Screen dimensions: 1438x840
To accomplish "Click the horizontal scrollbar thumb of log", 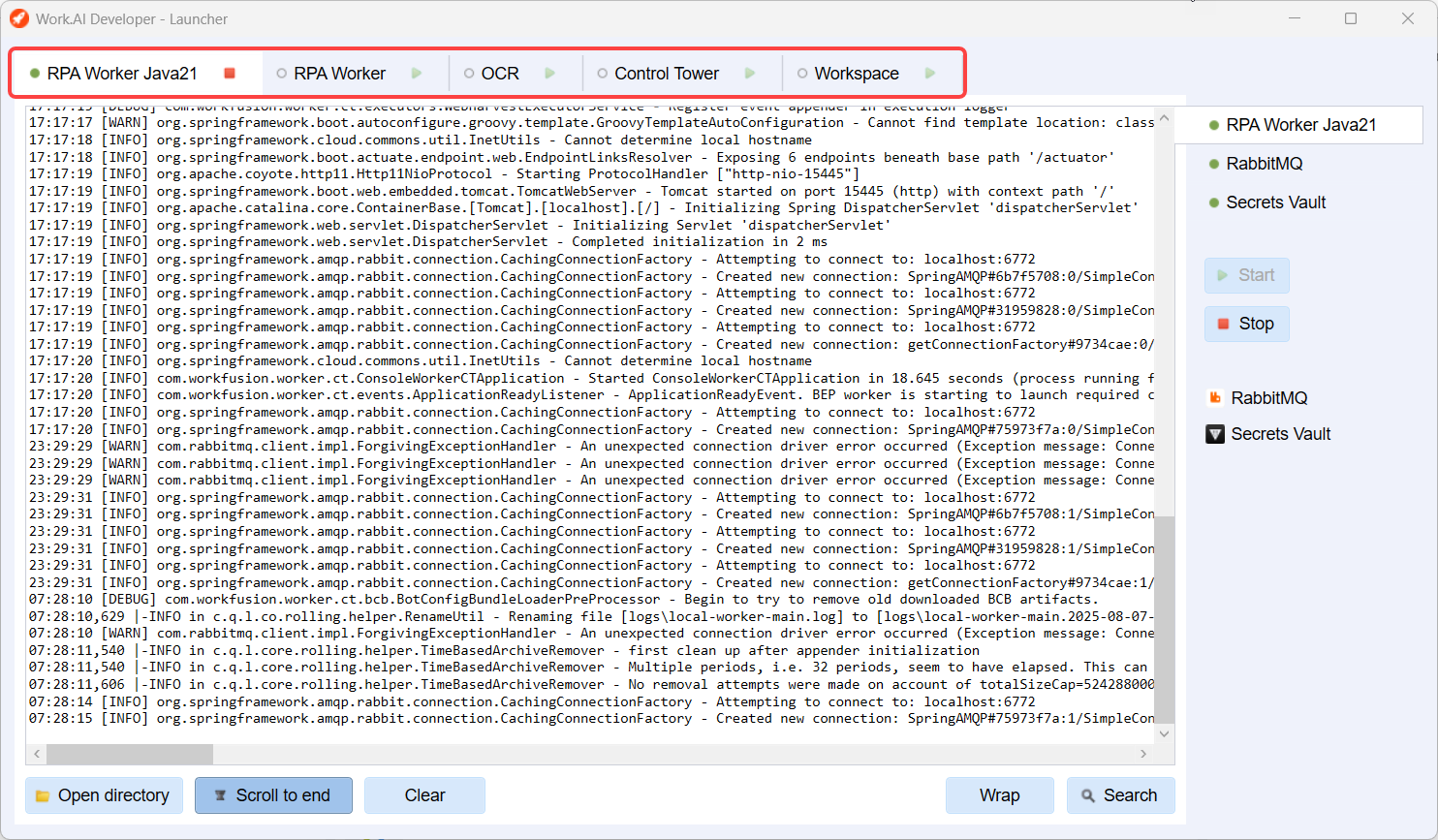I will pyautogui.click(x=130, y=754).
